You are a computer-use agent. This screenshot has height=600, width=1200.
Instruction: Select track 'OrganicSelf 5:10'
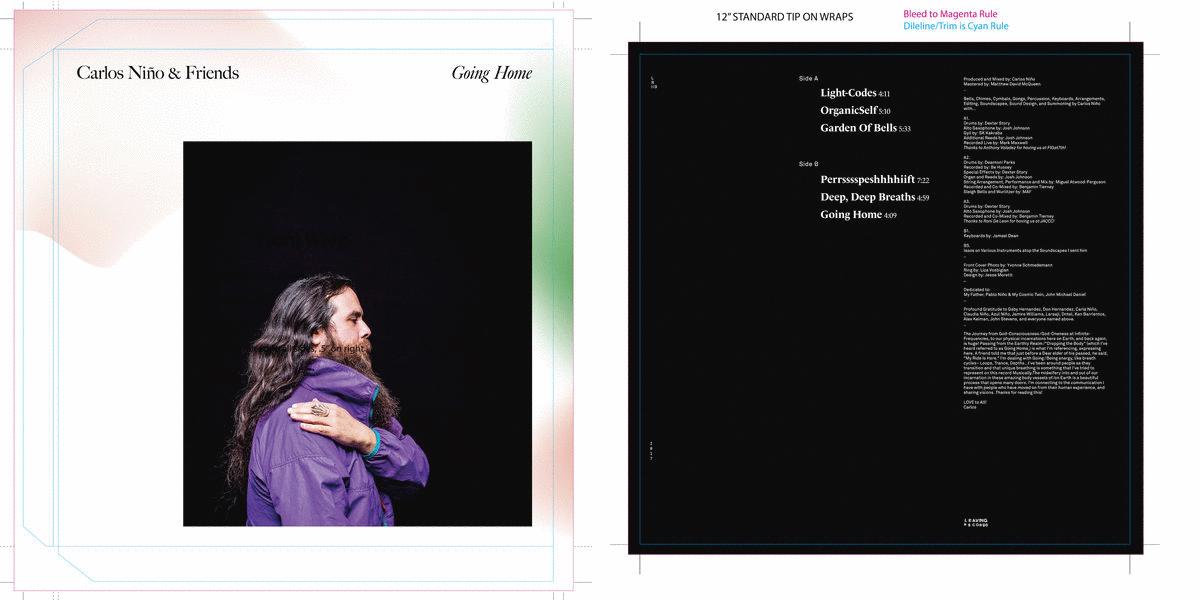tap(855, 111)
